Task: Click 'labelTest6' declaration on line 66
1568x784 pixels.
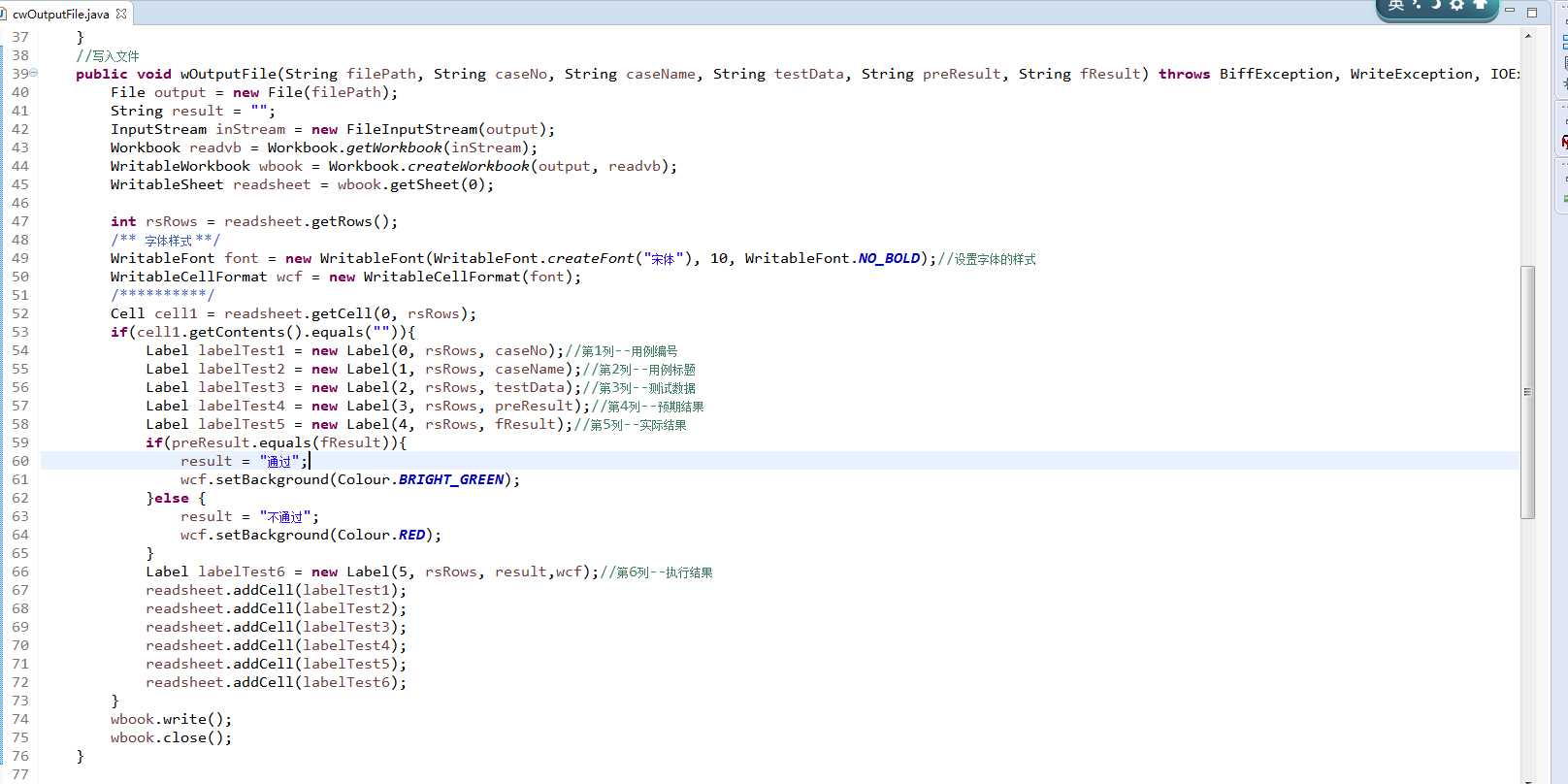Action: (242, 572)
